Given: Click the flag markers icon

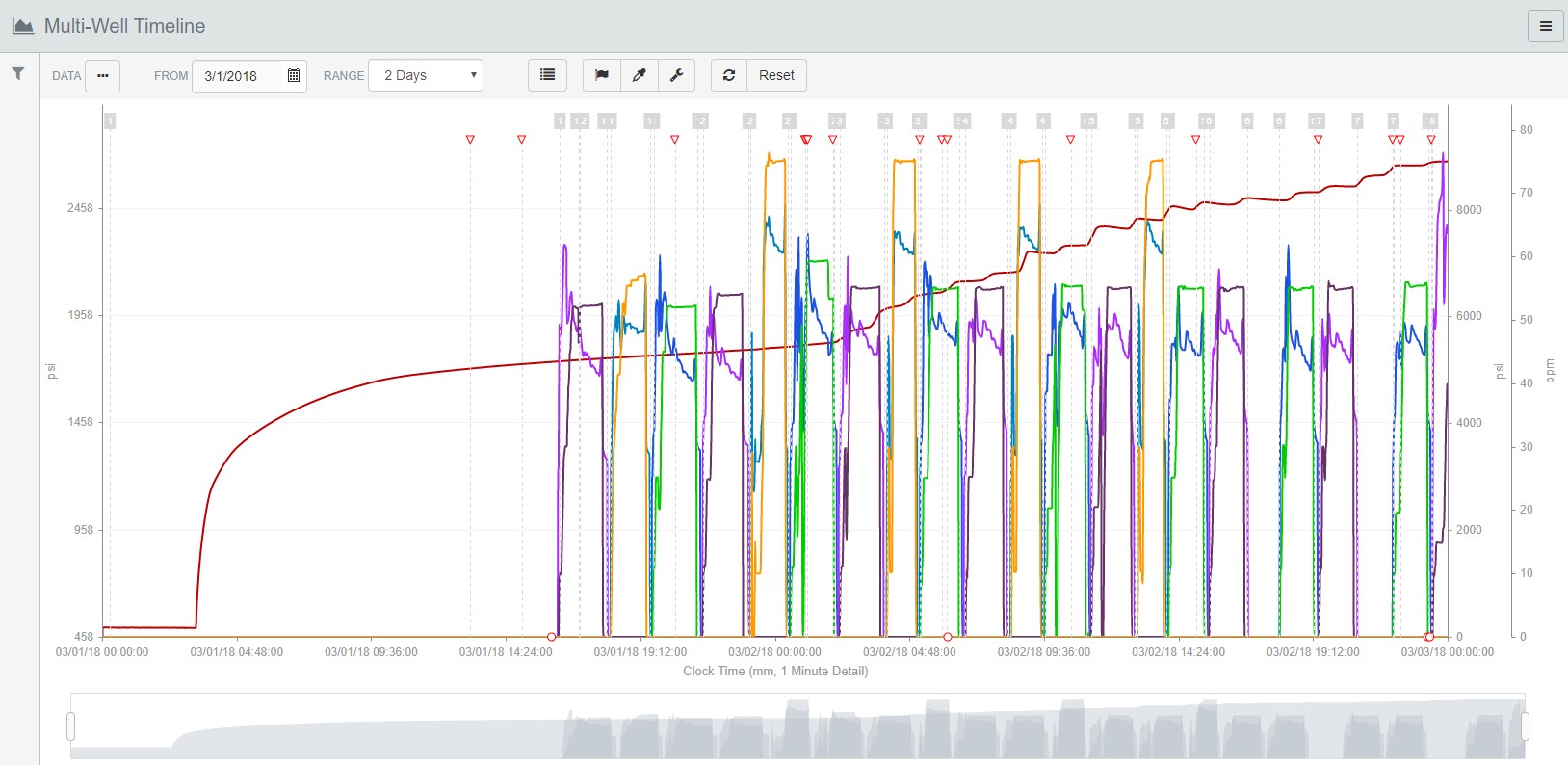Looking at the screenshot, I should click(602, 75).
